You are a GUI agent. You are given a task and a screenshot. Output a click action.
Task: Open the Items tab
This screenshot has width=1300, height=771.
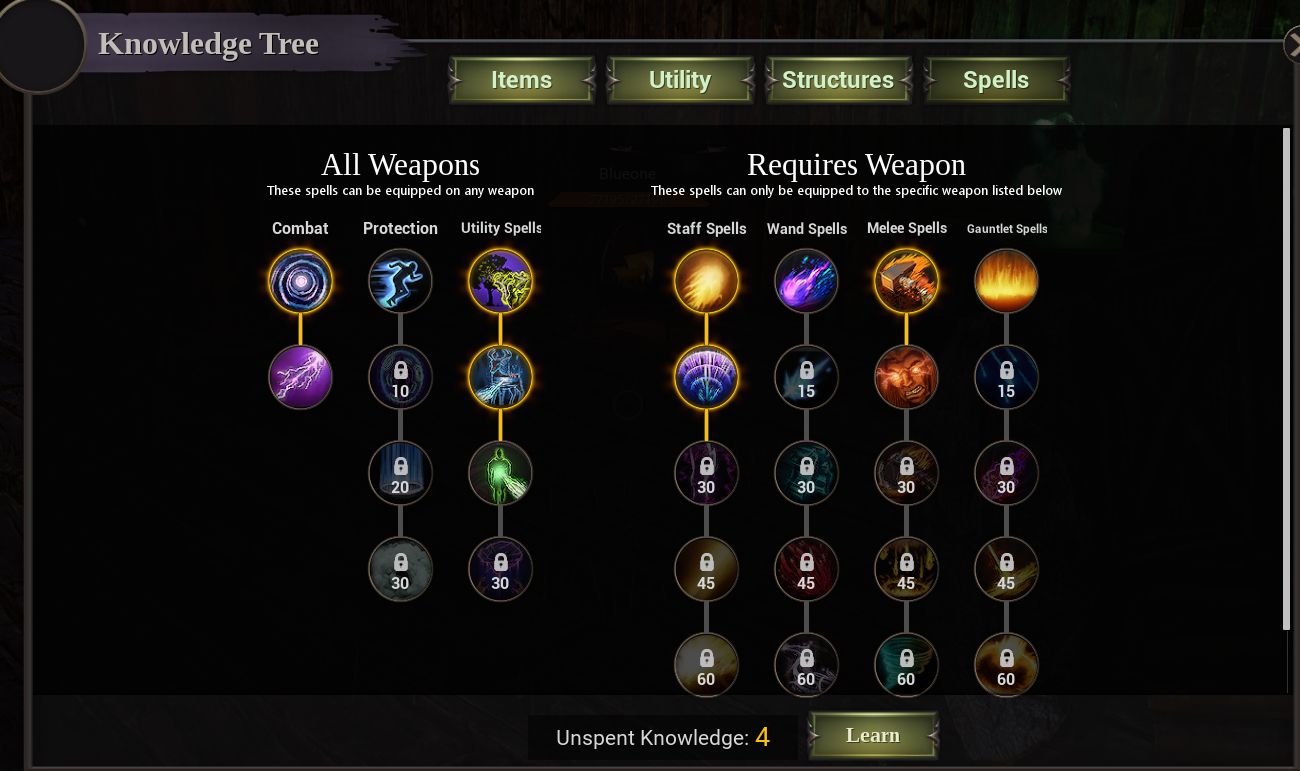(521, 80)
